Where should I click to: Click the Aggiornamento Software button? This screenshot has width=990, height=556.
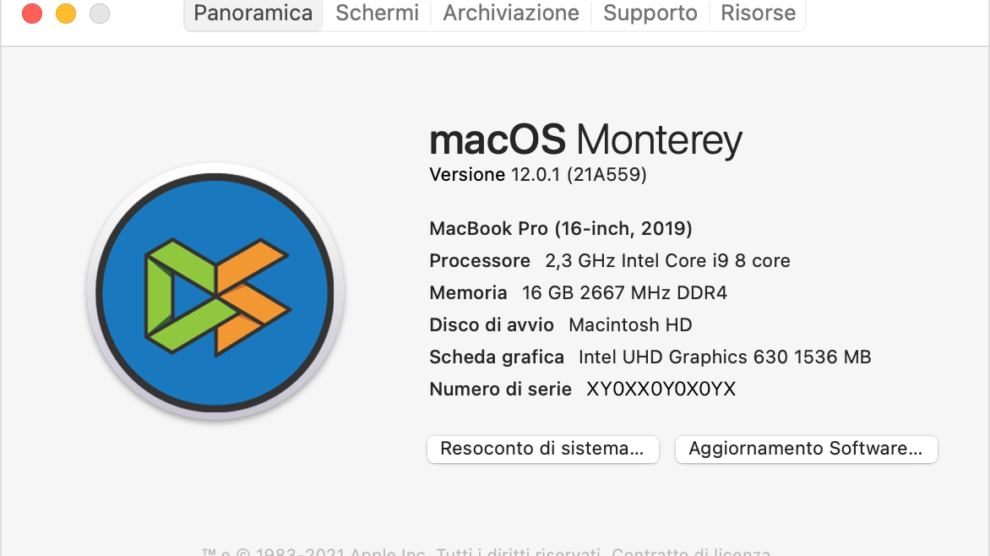[805, 449]
